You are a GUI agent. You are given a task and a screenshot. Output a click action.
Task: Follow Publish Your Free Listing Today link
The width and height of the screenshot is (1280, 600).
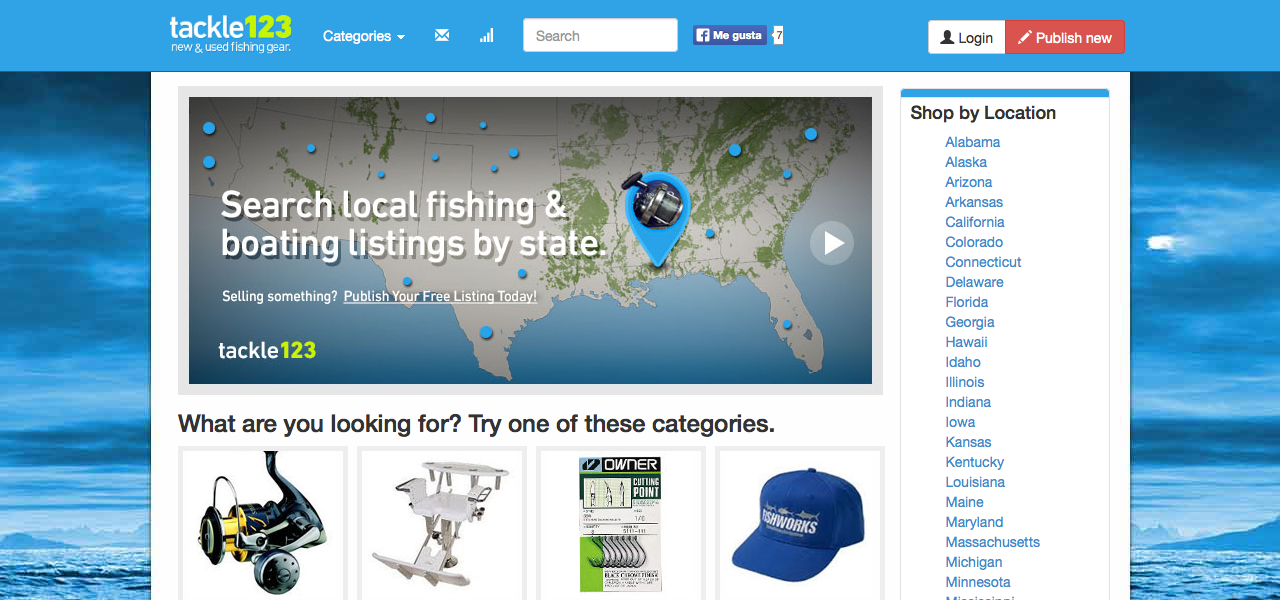pyautogui.click(x=440, y=296)
